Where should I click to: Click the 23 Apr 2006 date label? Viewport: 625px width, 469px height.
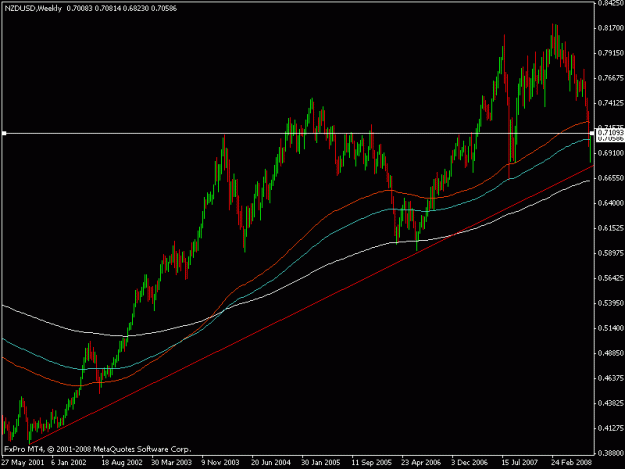421,463
